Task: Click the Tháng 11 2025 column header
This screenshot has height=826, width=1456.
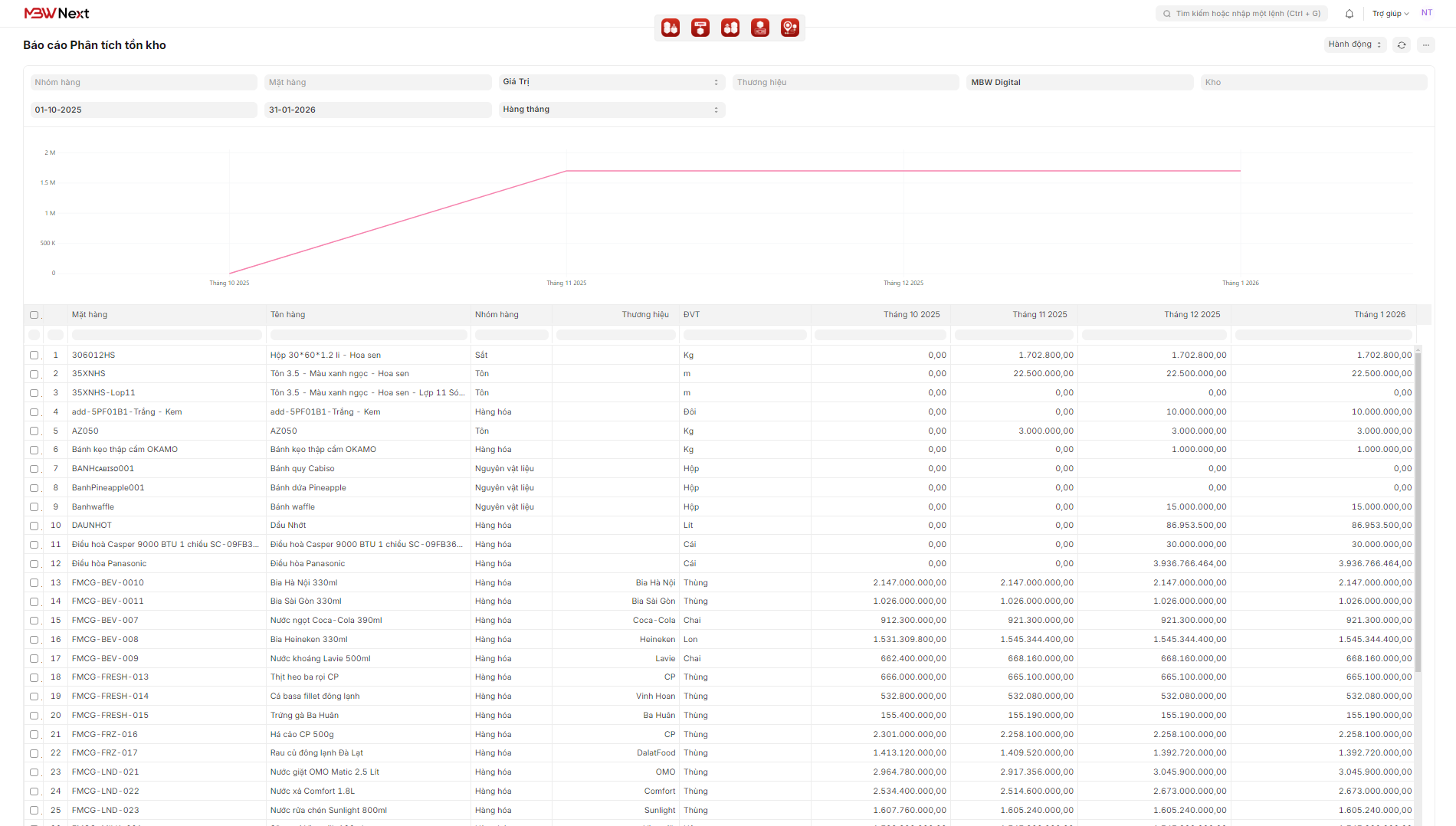Action: (1039, 315)
